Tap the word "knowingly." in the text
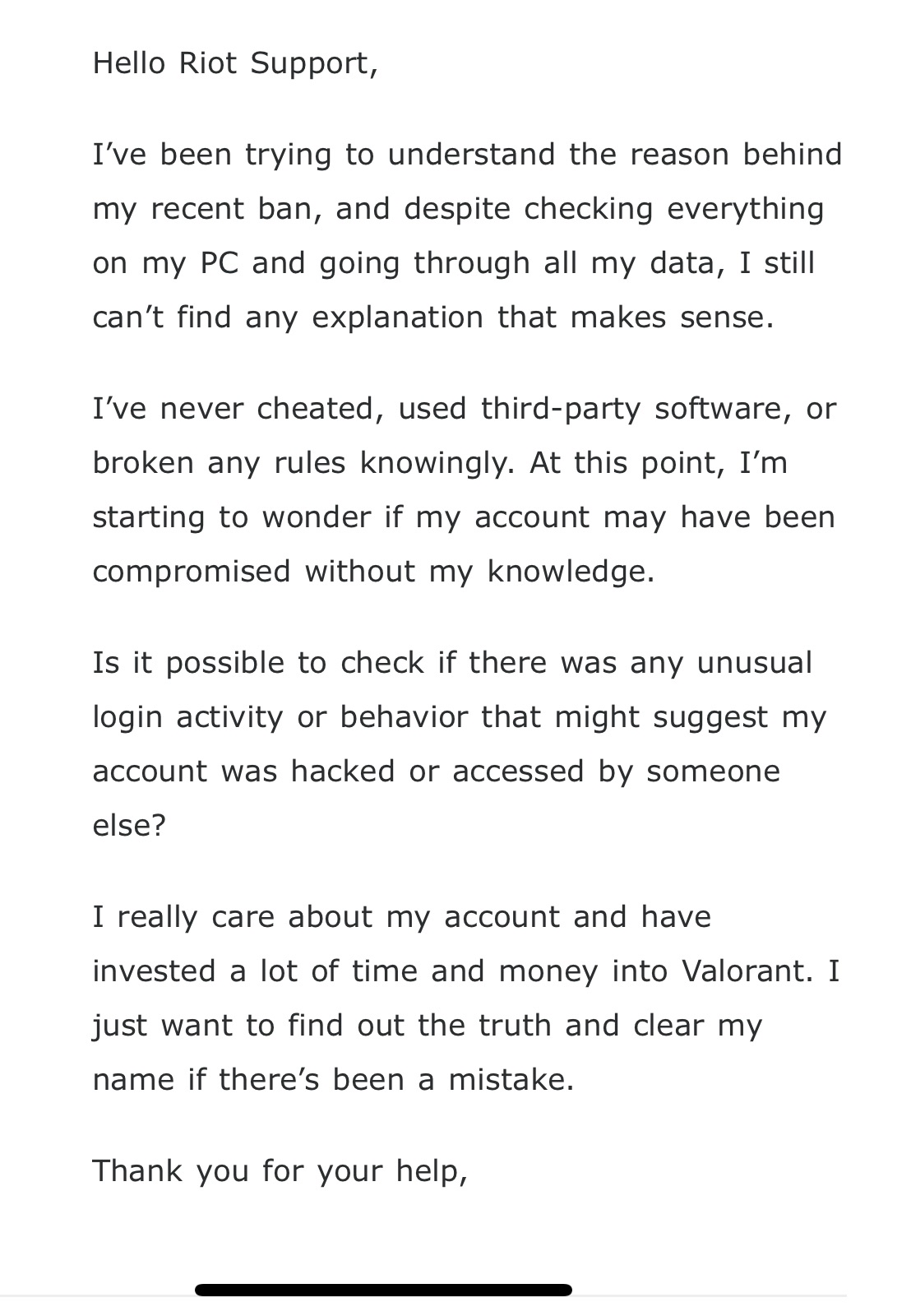Screen dimensions: 911x1316 click(437, 462)
